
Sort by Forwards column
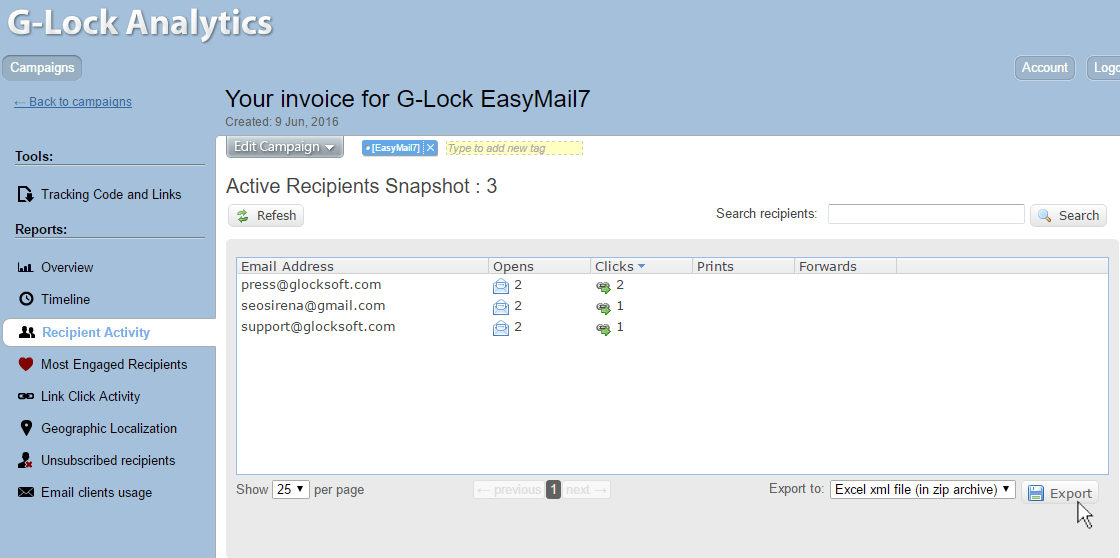click(845, 266)
